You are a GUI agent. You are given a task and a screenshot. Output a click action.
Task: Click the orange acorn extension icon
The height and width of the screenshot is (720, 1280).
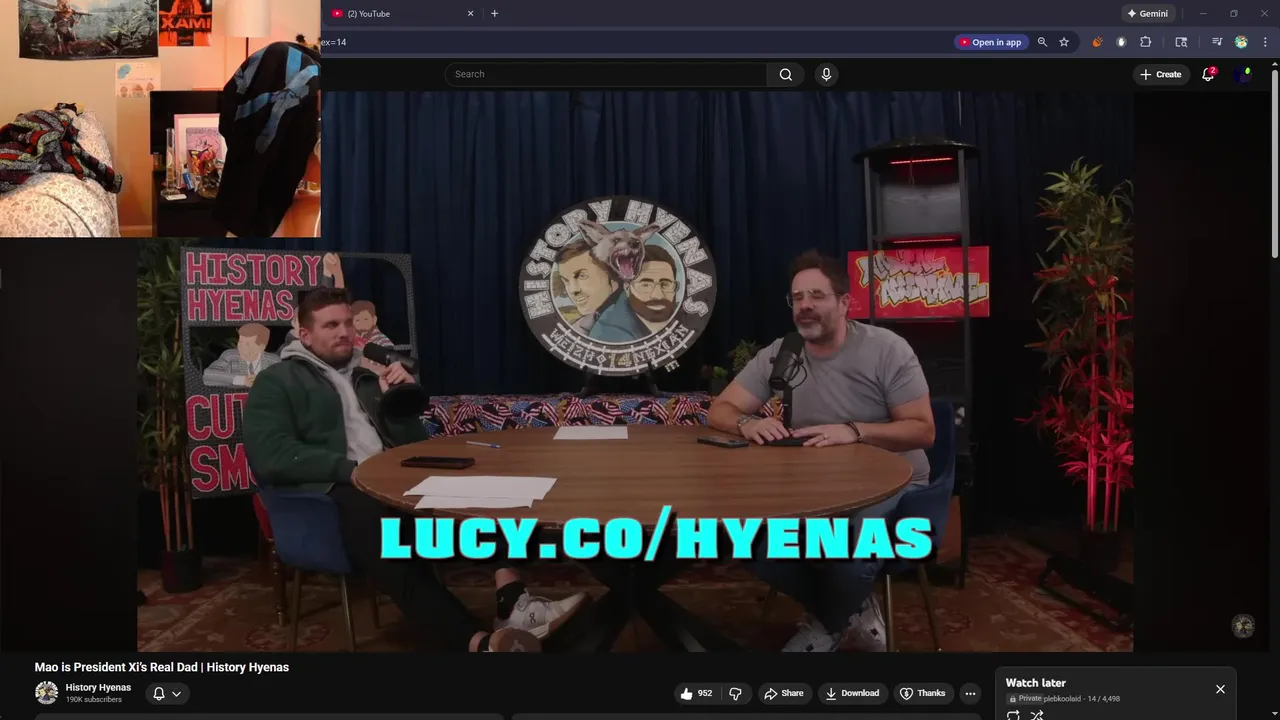(x=1097, y=42)
